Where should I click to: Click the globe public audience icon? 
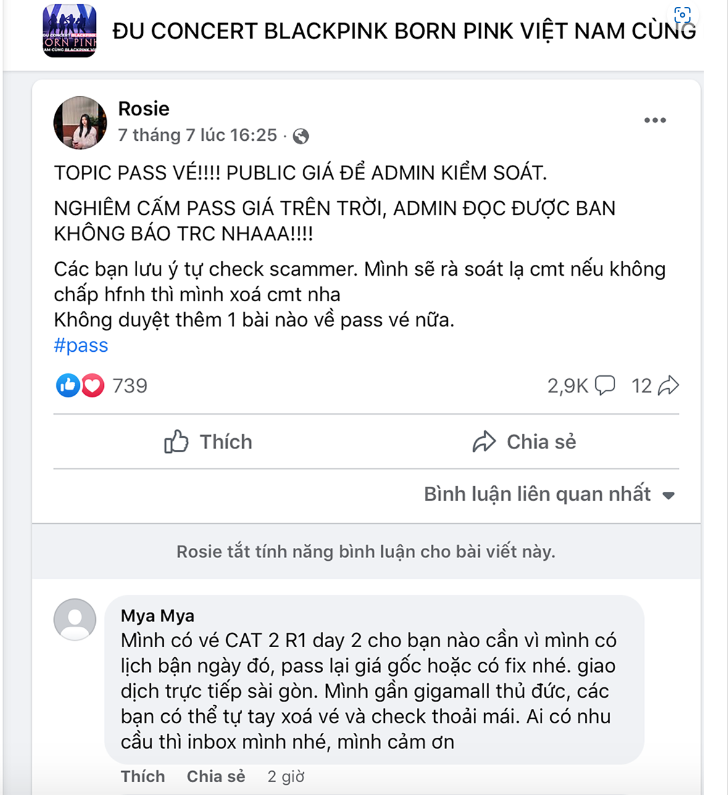click(300, 136)
